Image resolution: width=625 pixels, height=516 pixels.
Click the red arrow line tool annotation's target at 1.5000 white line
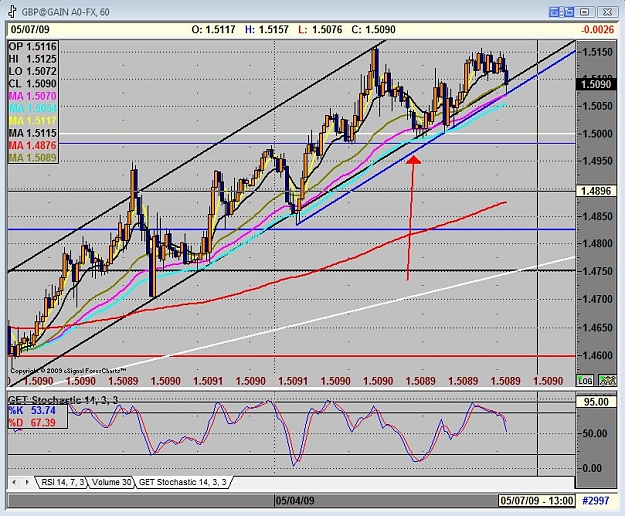(x=414, y=159)
